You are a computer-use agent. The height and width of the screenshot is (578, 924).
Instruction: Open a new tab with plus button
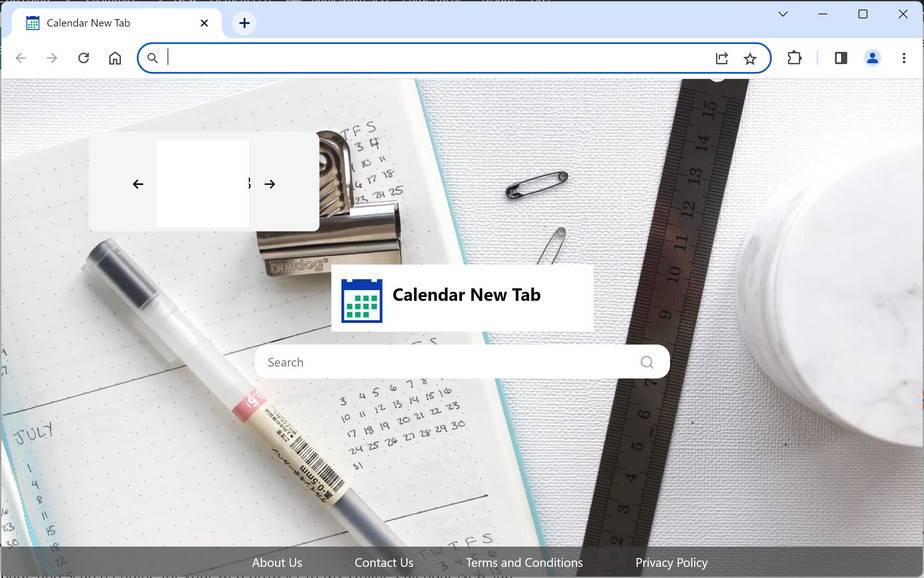tap(245, 23)
